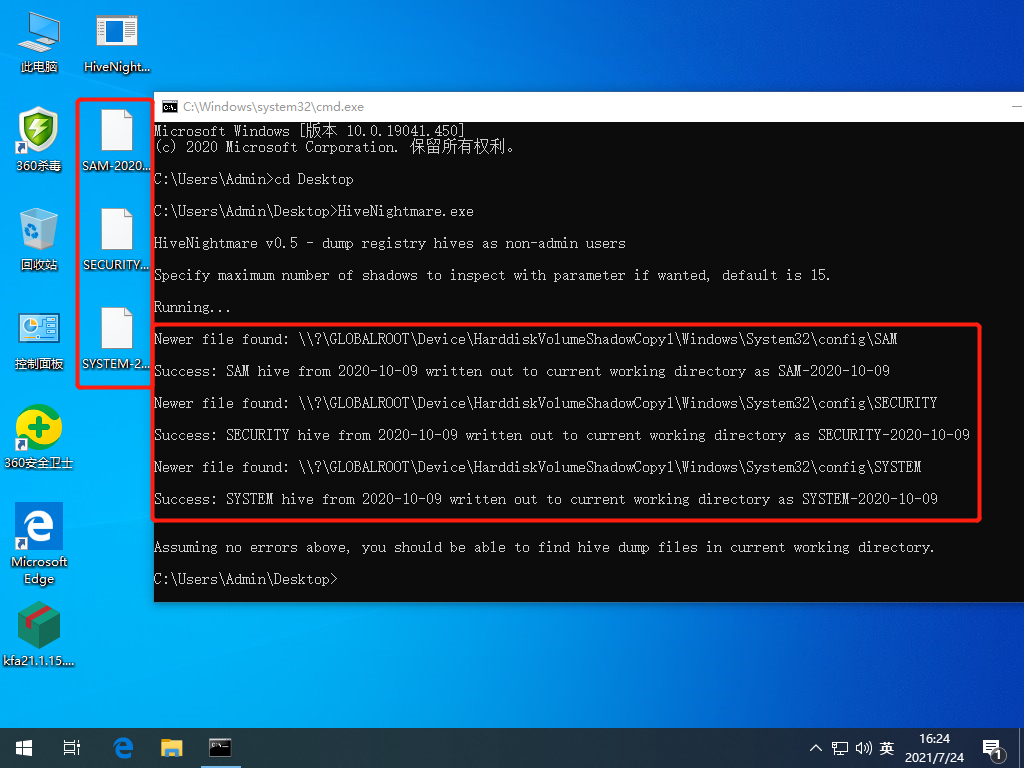Open the notification Action Center
Image resolution: width=1024 pixels, height=768 pixels.
993,747
